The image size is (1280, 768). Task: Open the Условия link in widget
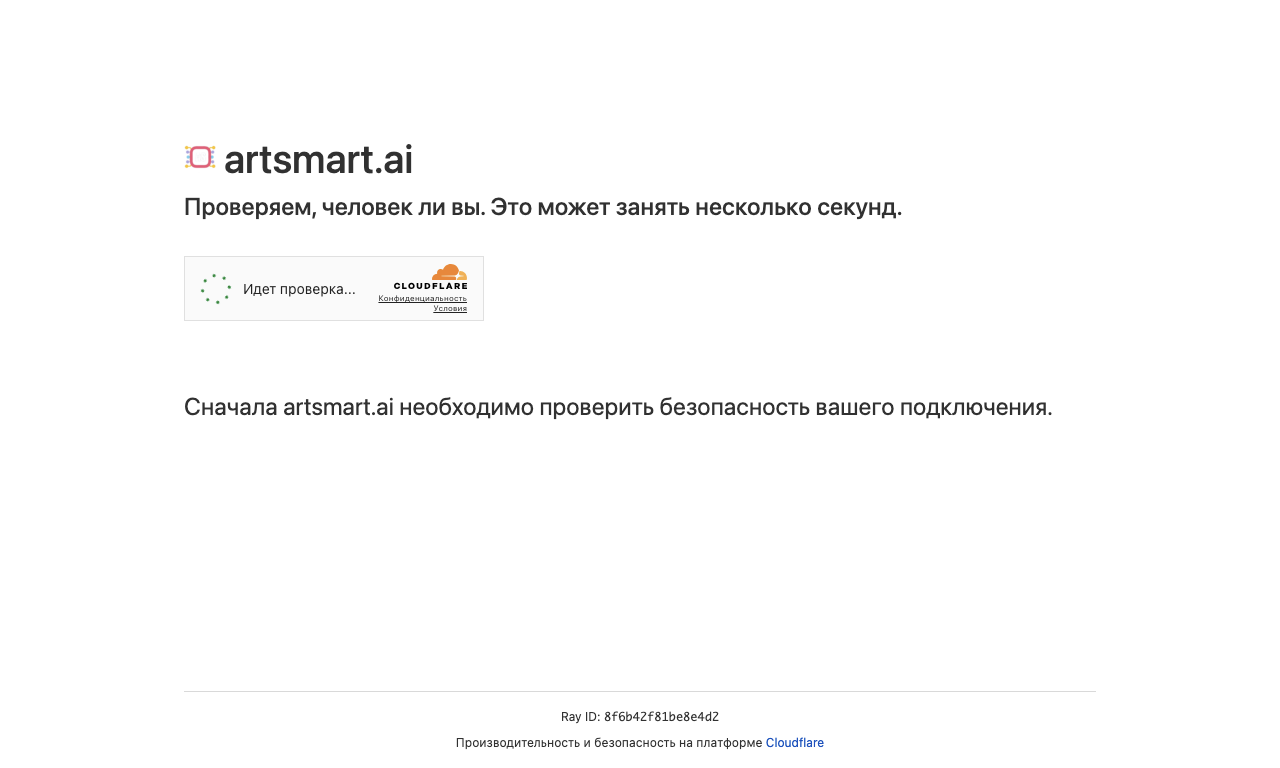(x=450, y=308)
